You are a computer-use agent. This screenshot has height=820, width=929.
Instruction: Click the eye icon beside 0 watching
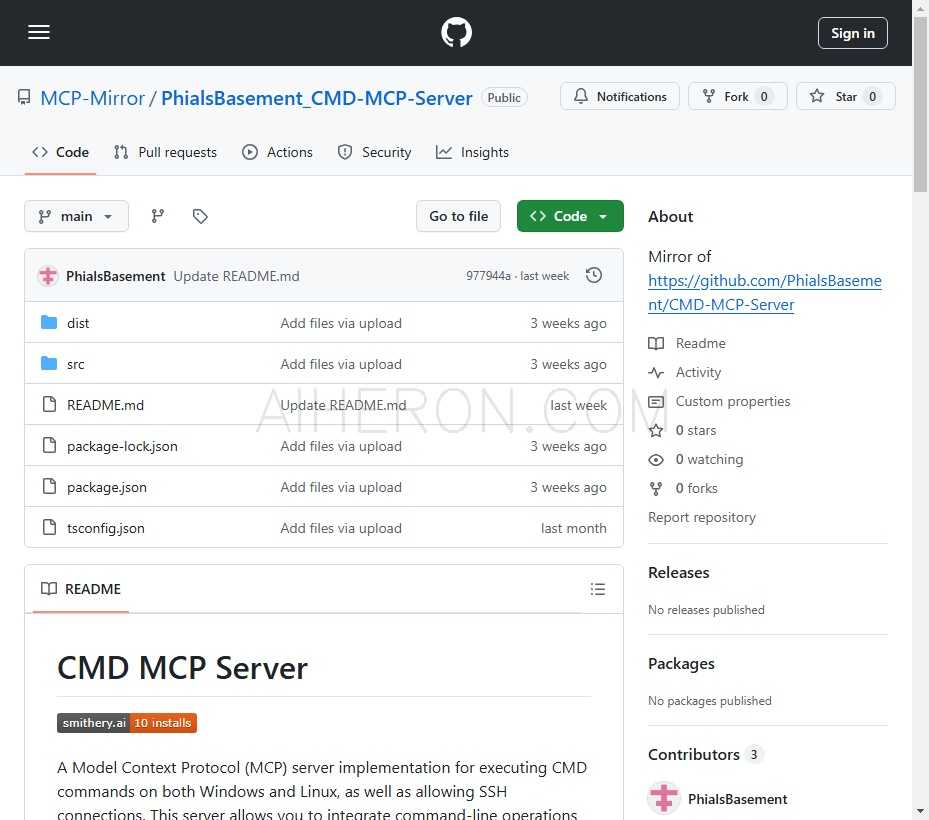point(656,460)
